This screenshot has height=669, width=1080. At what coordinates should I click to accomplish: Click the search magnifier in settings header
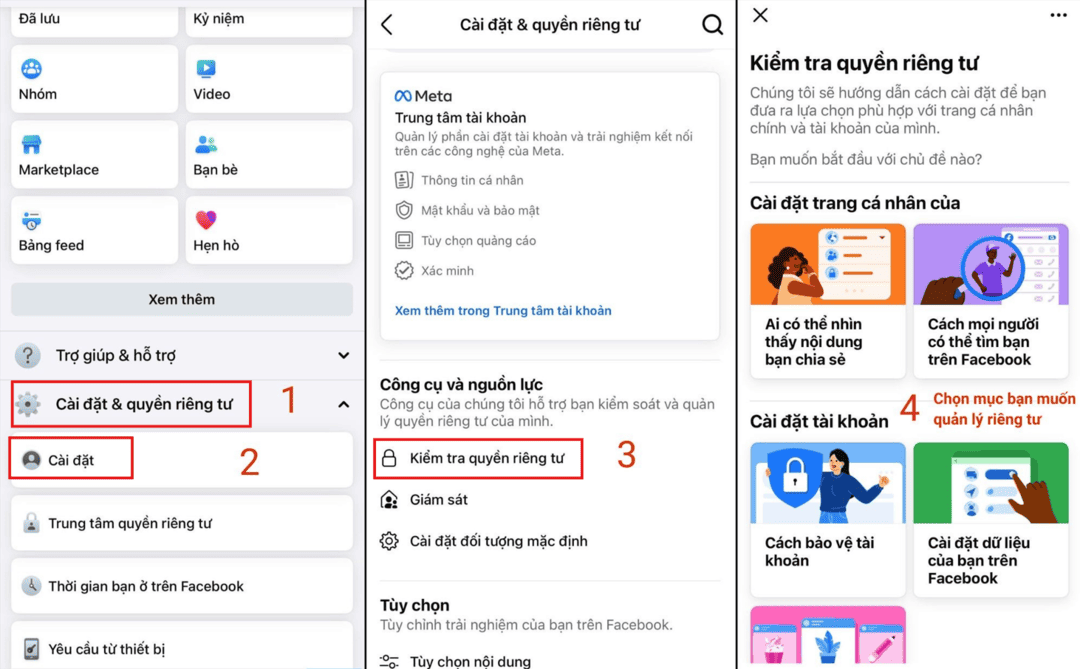point(712,25)
